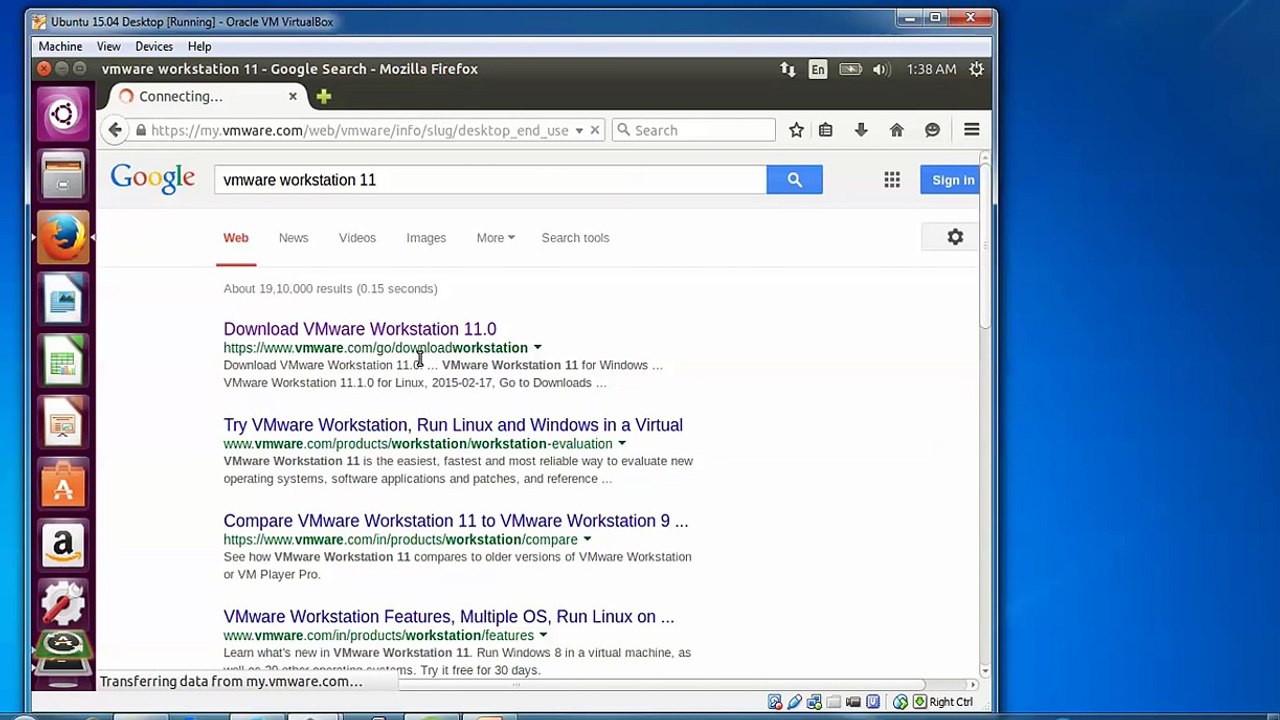Click VirtualBox shared folders icon
1280x720 pixels.
[x=833, y=702]
